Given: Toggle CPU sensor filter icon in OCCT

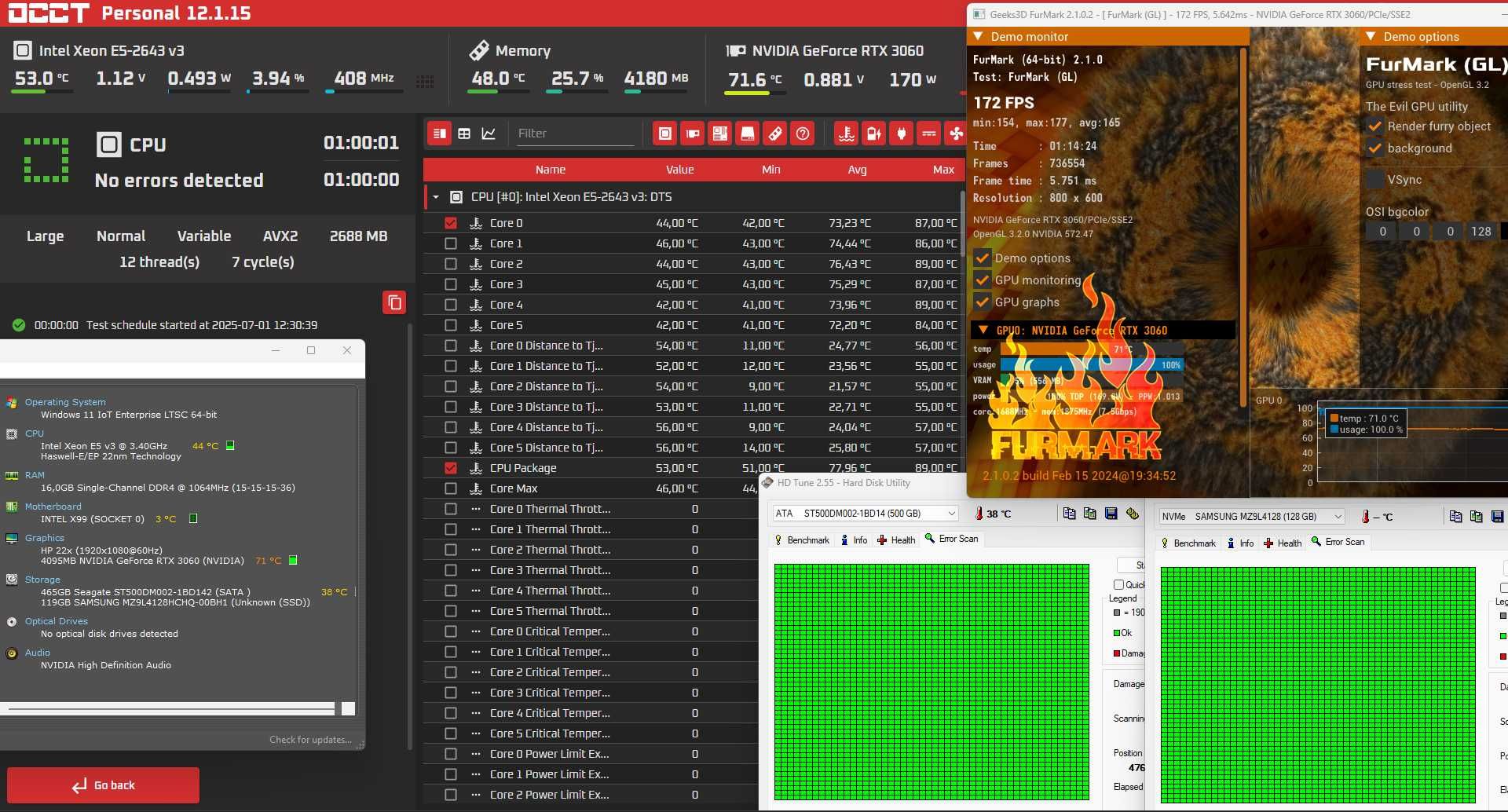Looking at the screenshot, I should pos(665,134).
